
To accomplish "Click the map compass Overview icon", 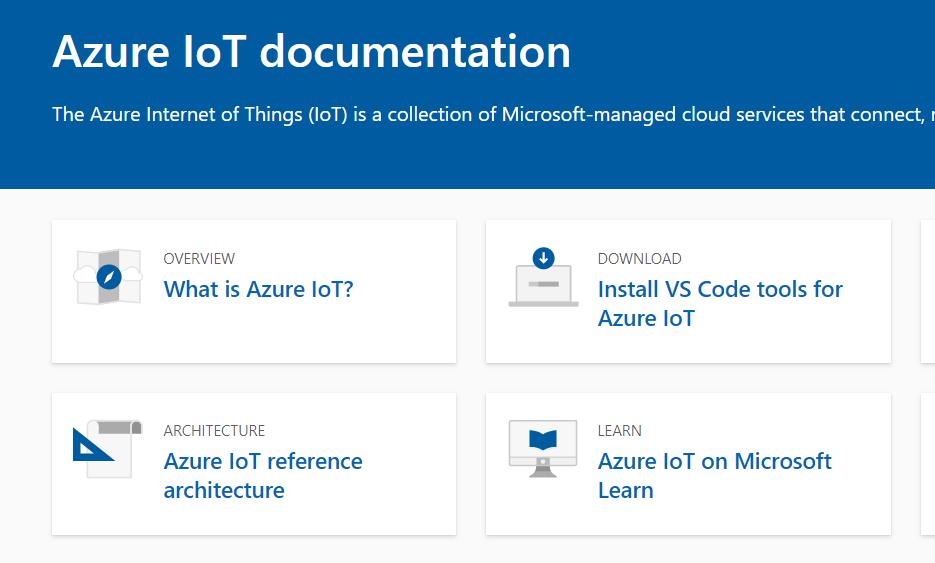I will coord(108,277).
